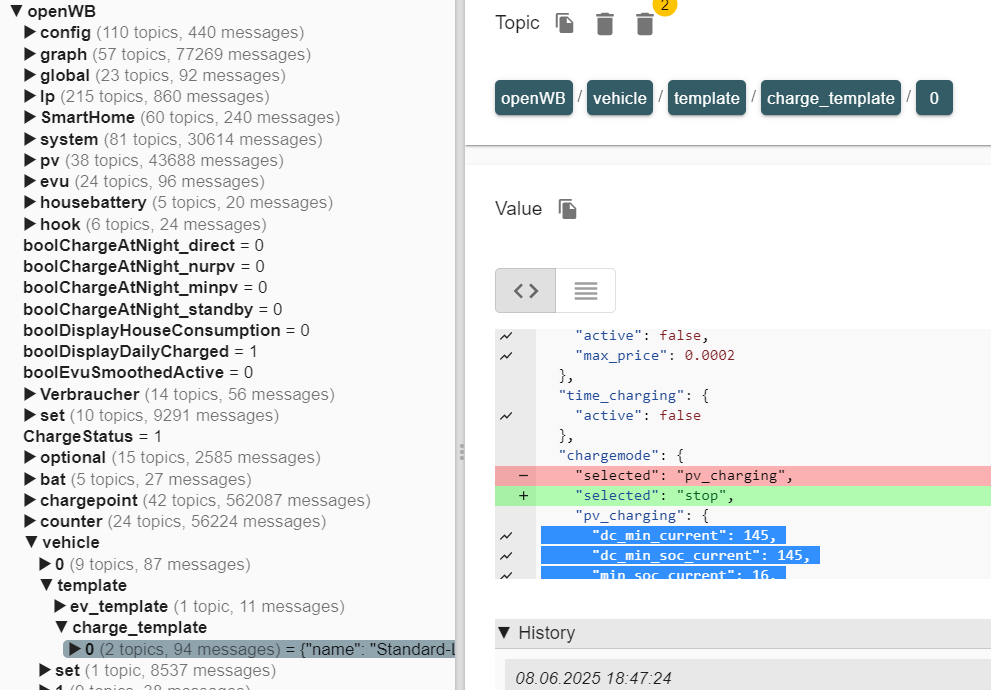The image size is (991, 690).
Task: Select the charge_template topic breadcrumb
Action: [830, 98]
